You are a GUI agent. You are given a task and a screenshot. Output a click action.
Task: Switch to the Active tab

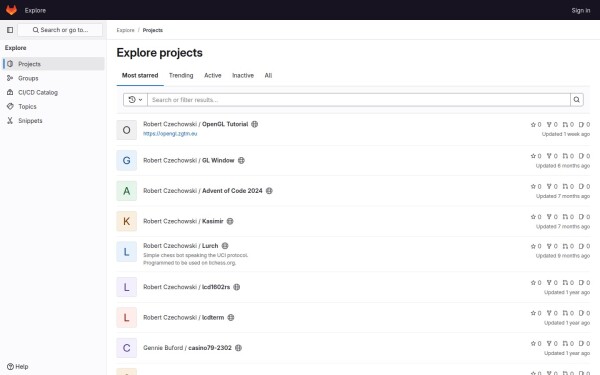coord(213,75)
